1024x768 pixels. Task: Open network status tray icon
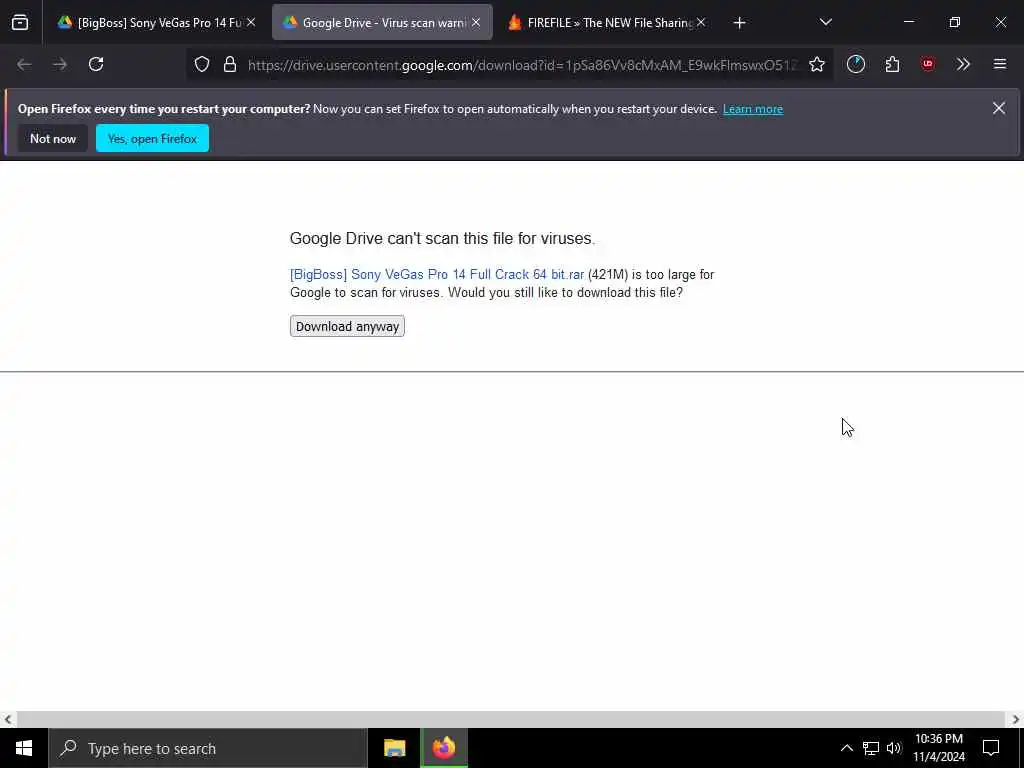871,748
